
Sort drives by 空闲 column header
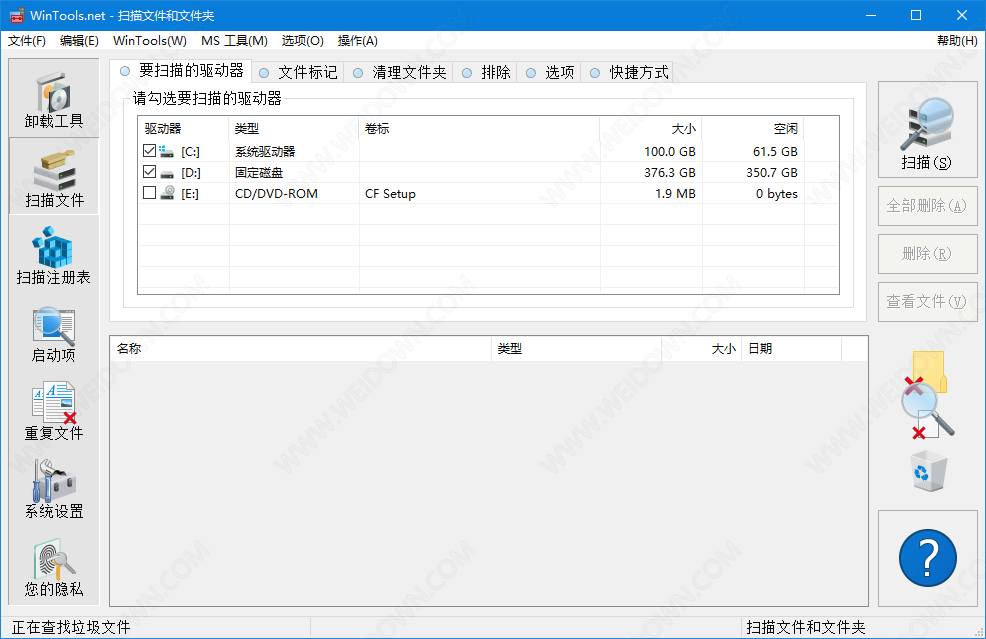[753, 128]
